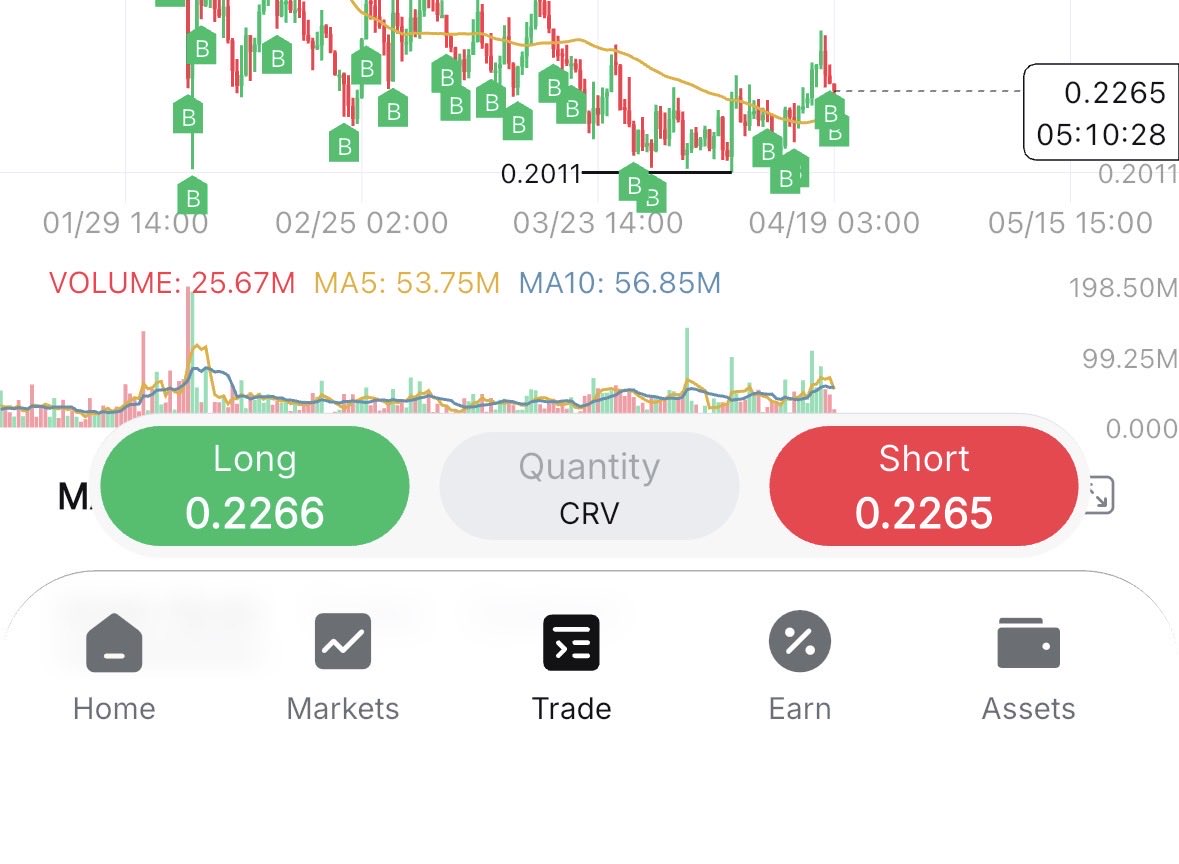1179x864 pixels.
Task: Tap the Home label
Action: 114,708
